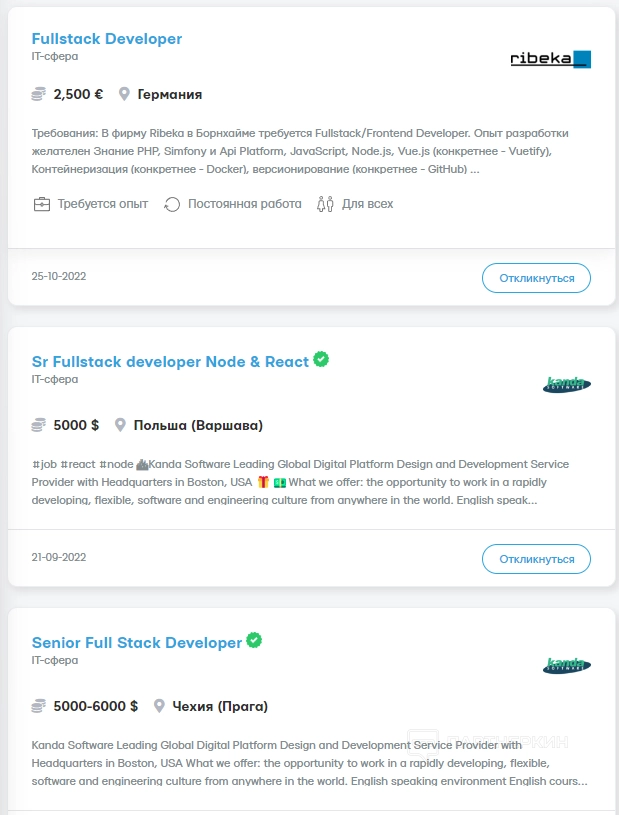
Task: Click verified badge on Senior Full Stack Developer
Action: click(254, 641)
